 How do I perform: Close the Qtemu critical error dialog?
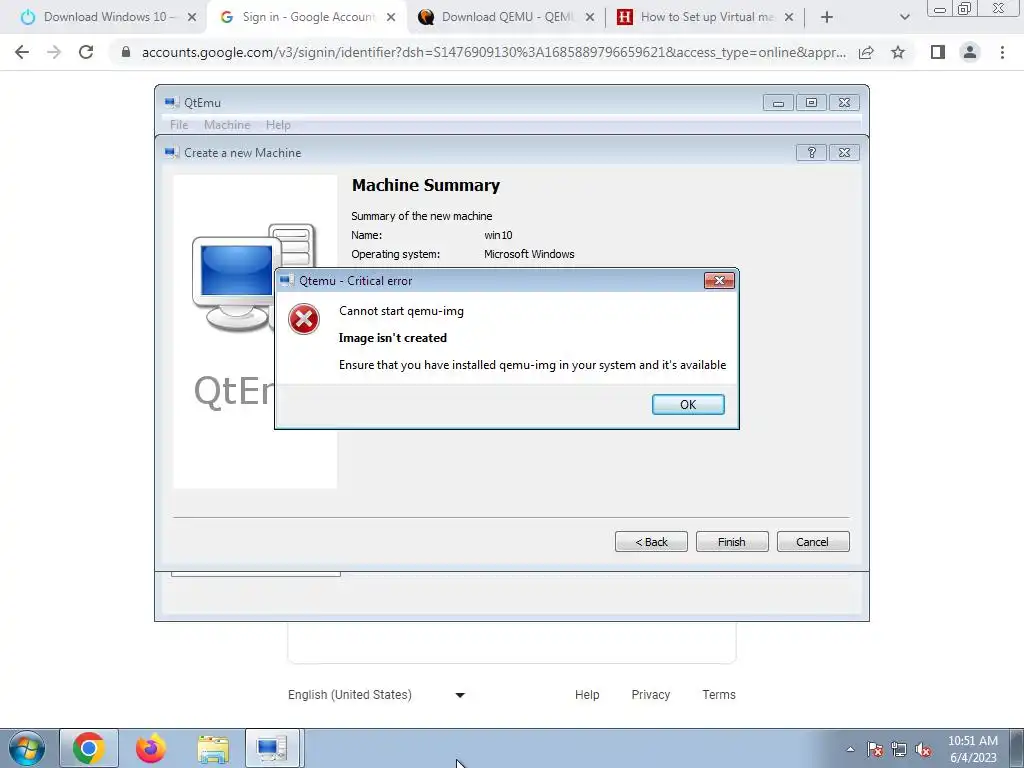[719, 280]
